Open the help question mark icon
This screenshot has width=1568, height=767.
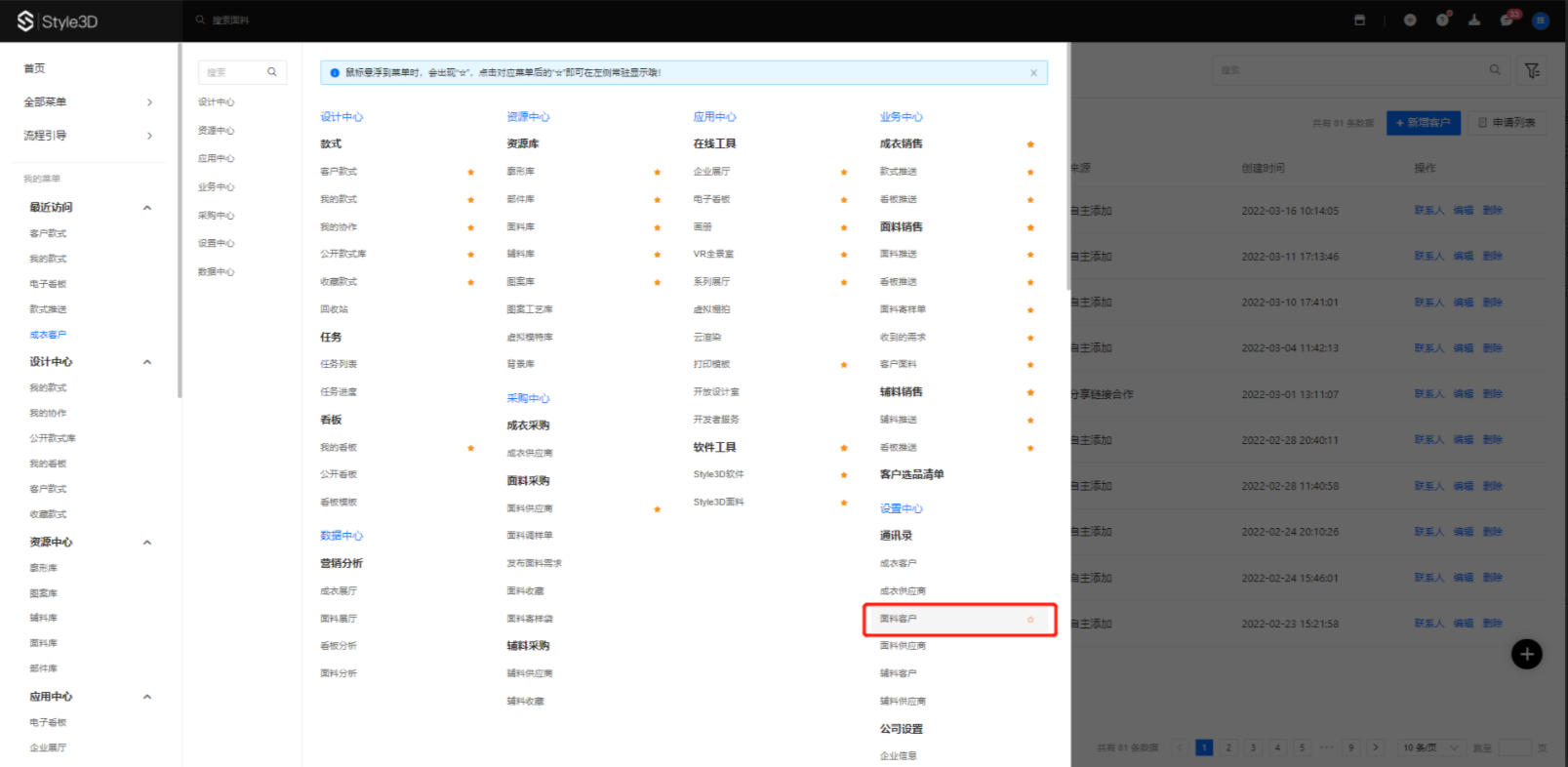click(1442, 20)
